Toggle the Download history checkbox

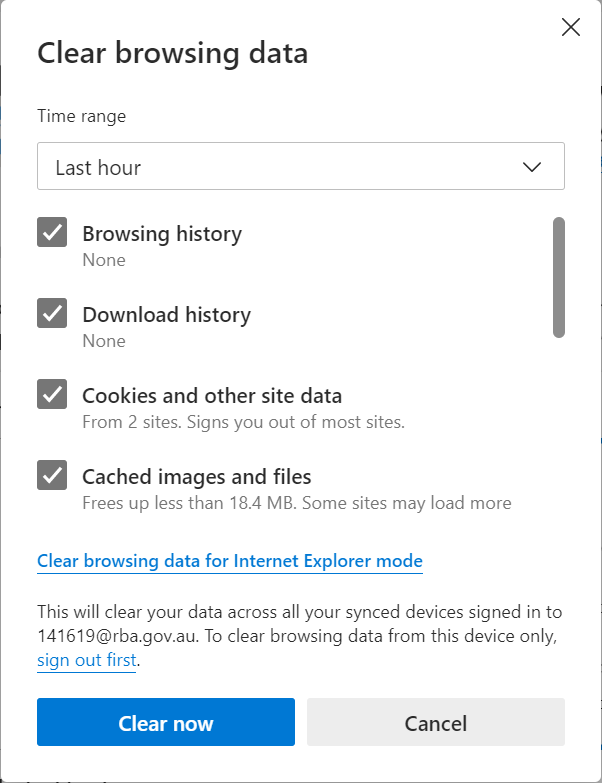tap(52, 313)
